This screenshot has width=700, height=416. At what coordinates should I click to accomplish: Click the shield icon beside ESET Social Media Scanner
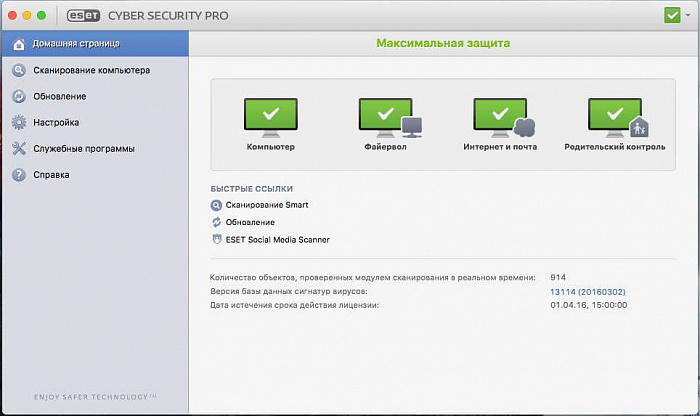[x=216, y=240]
